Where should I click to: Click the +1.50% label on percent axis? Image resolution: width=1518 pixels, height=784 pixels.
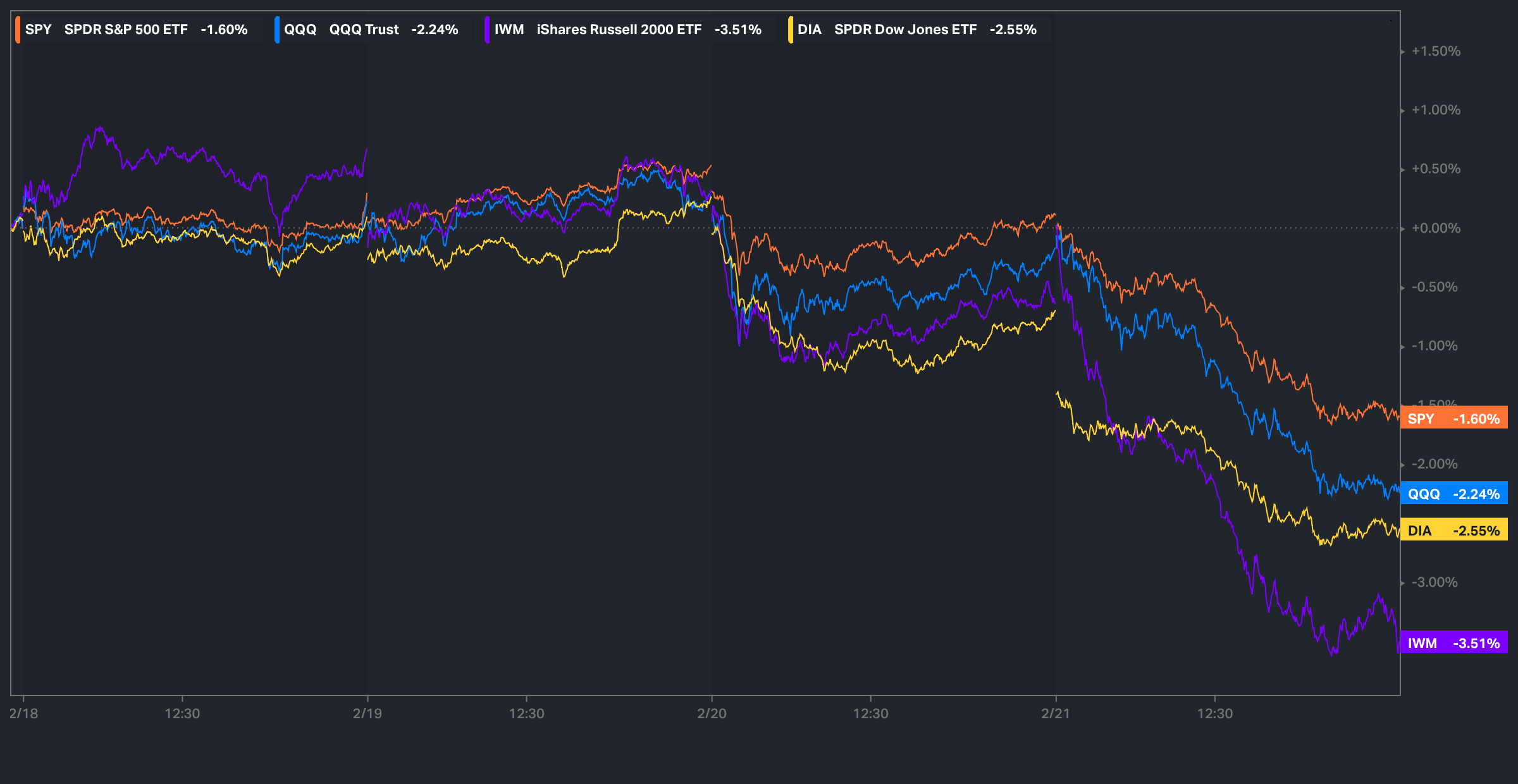tap(1436, 51)
